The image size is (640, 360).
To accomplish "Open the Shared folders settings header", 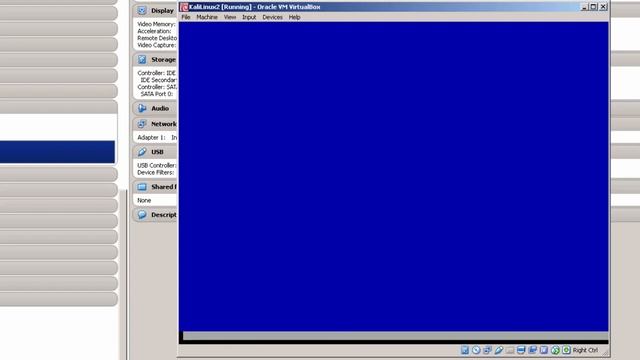I will point(164,187).
